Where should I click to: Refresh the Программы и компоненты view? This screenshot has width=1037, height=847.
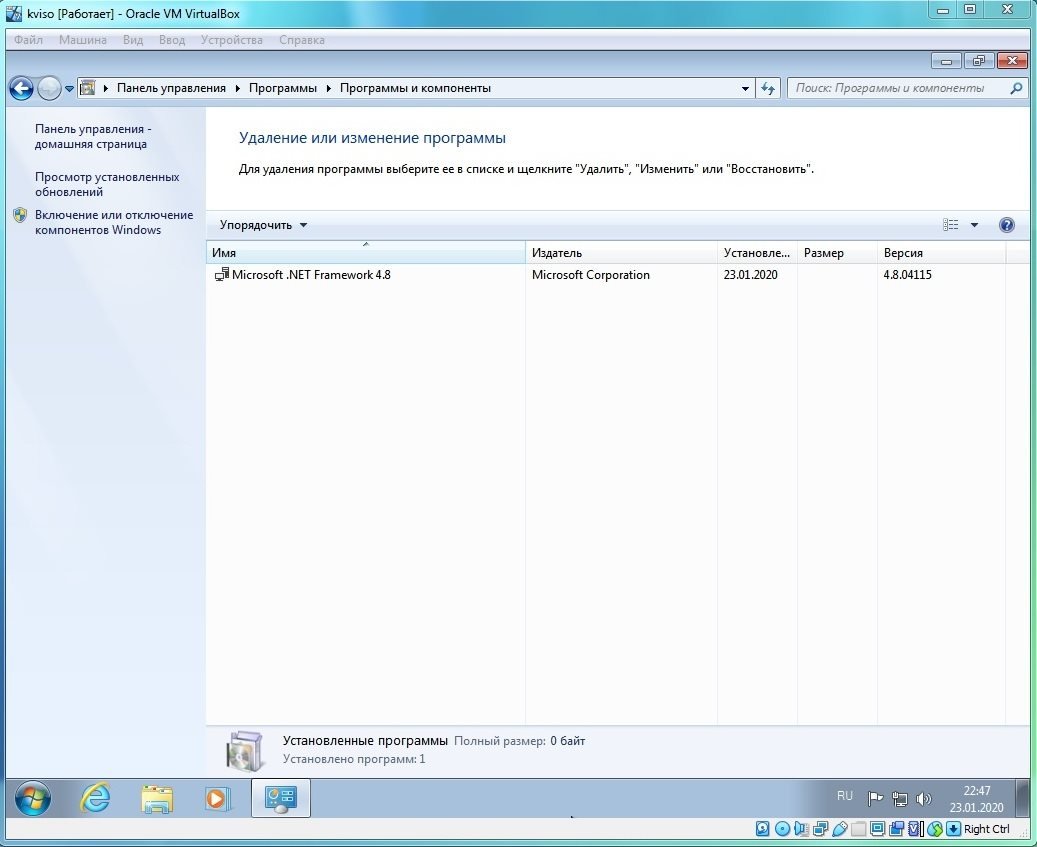tap(768, 88)
